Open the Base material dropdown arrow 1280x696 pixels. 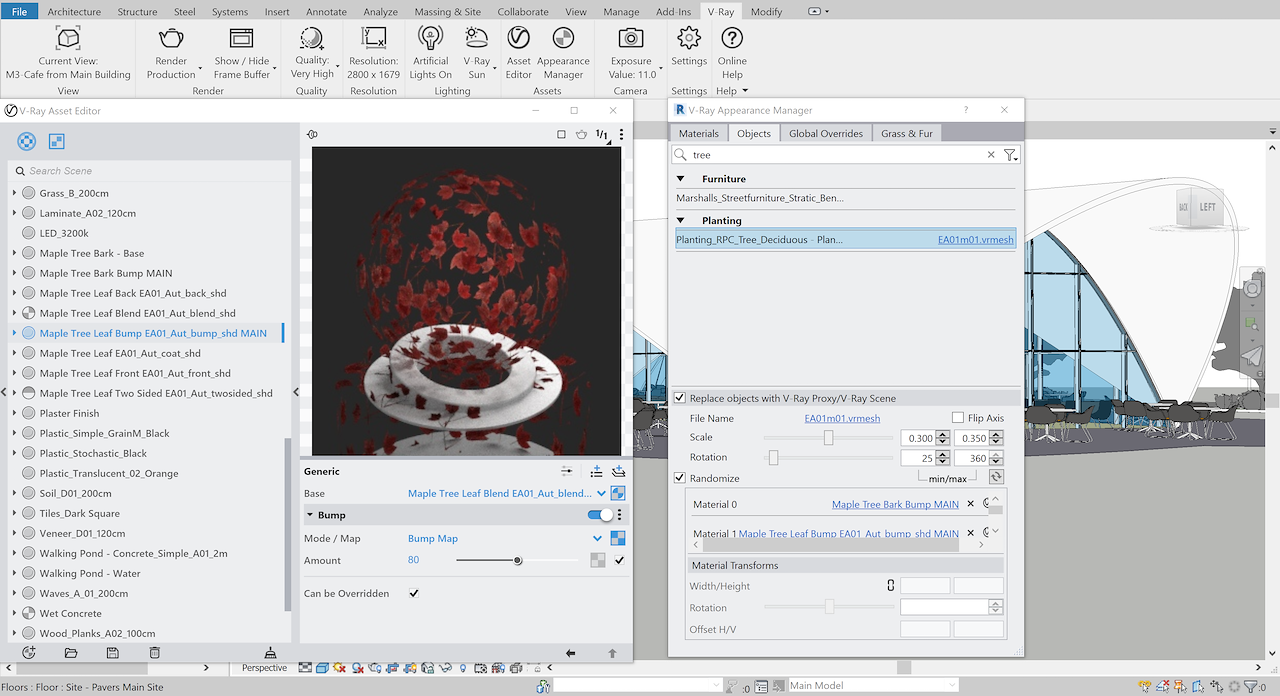(x=601, y=493)
